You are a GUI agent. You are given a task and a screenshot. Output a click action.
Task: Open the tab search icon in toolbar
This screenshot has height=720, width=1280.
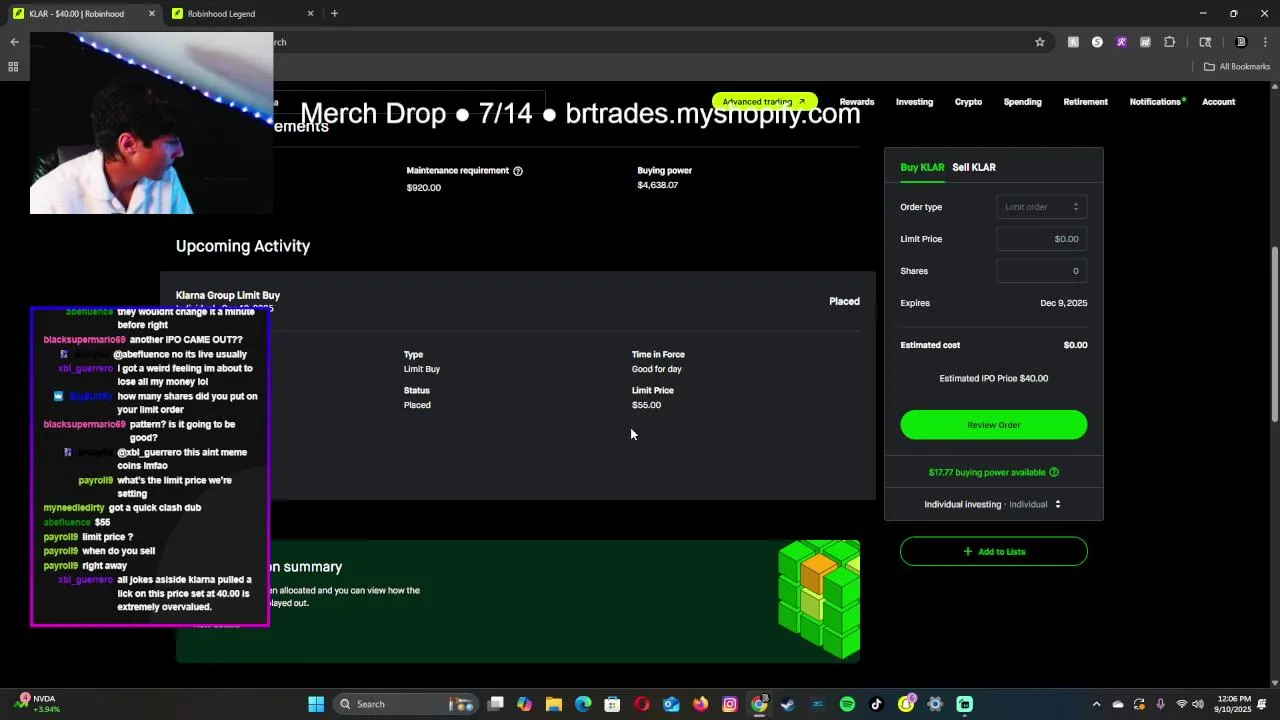click(x=1205, y=42)
